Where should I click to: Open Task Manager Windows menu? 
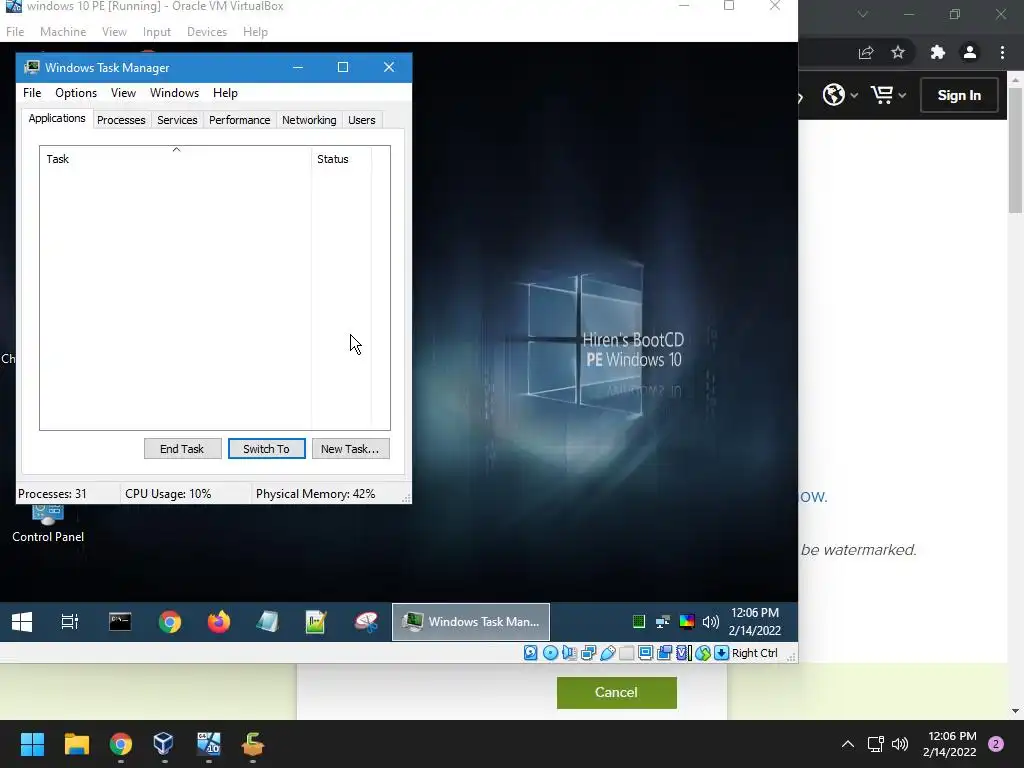174,93
